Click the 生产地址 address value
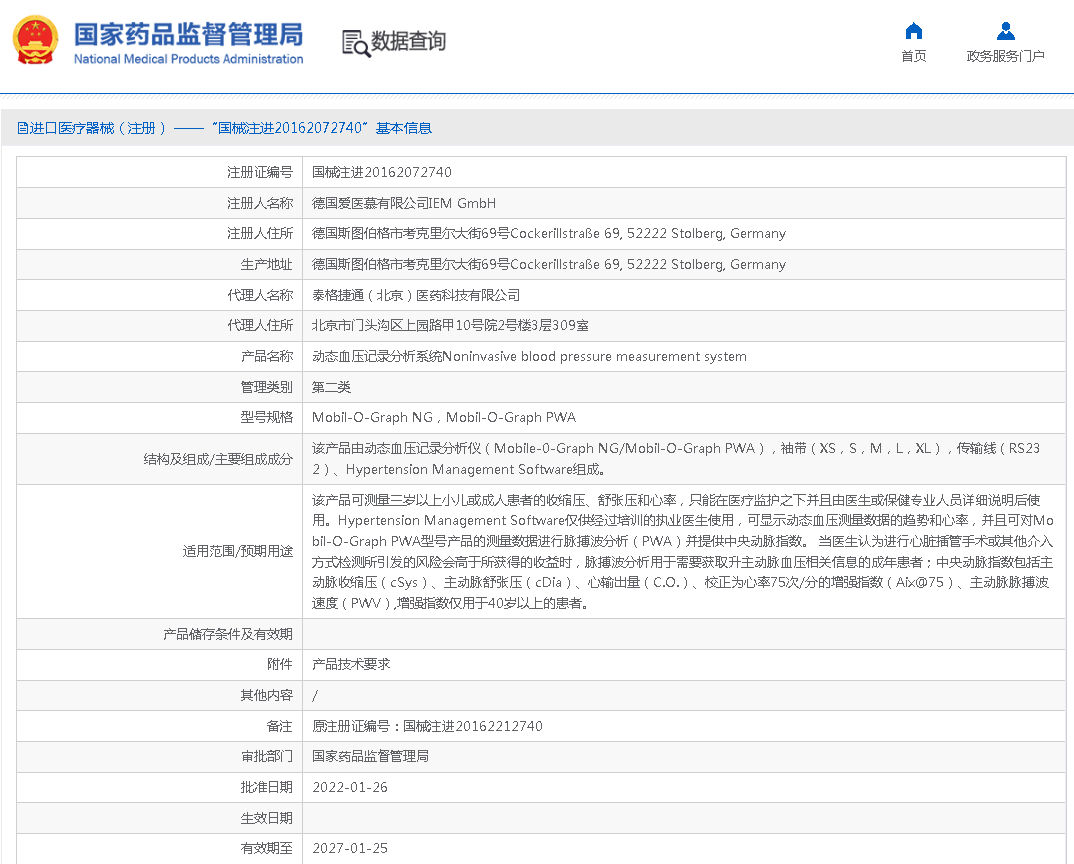The width and height of the screenshot is (1074, 864). tap(548, 265)
